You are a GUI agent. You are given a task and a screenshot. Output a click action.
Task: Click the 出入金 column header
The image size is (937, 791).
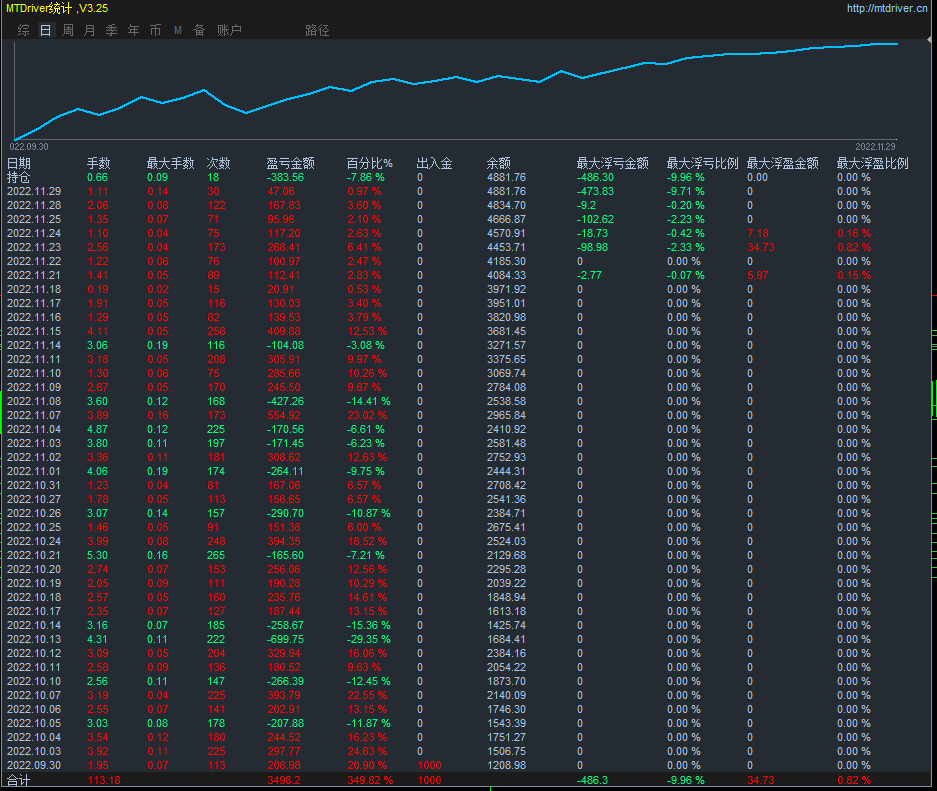(434, 163)
